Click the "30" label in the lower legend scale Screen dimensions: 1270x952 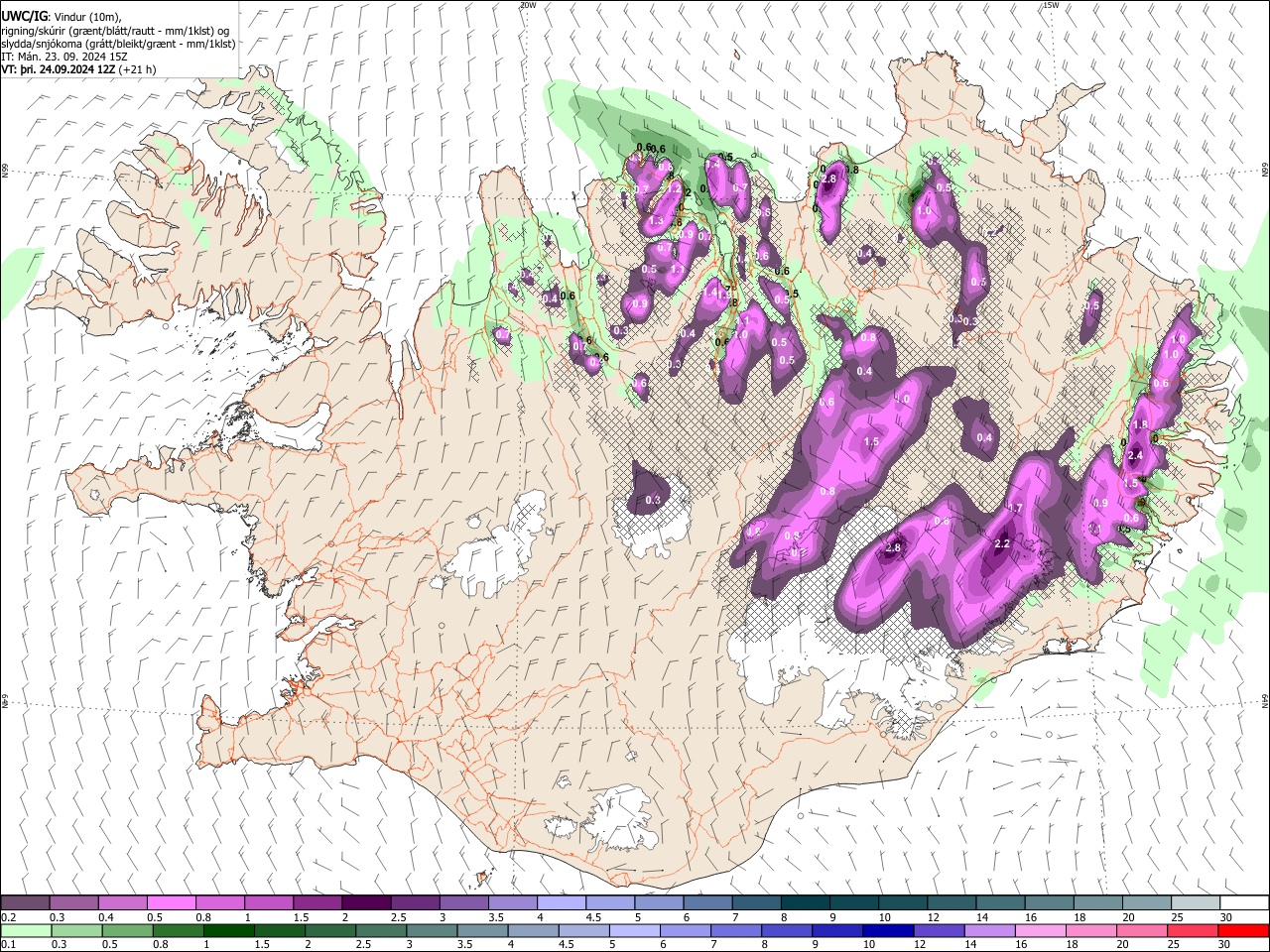(1226, 945)
